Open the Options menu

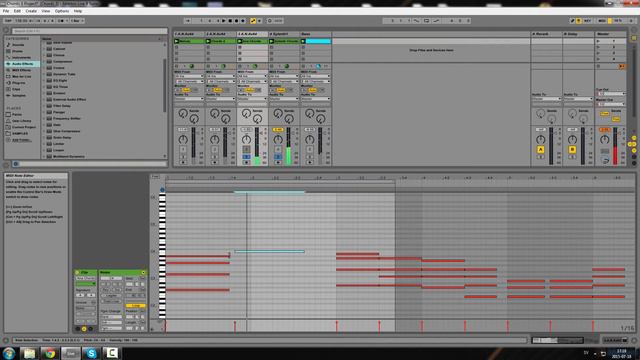[x=62, y=11]
